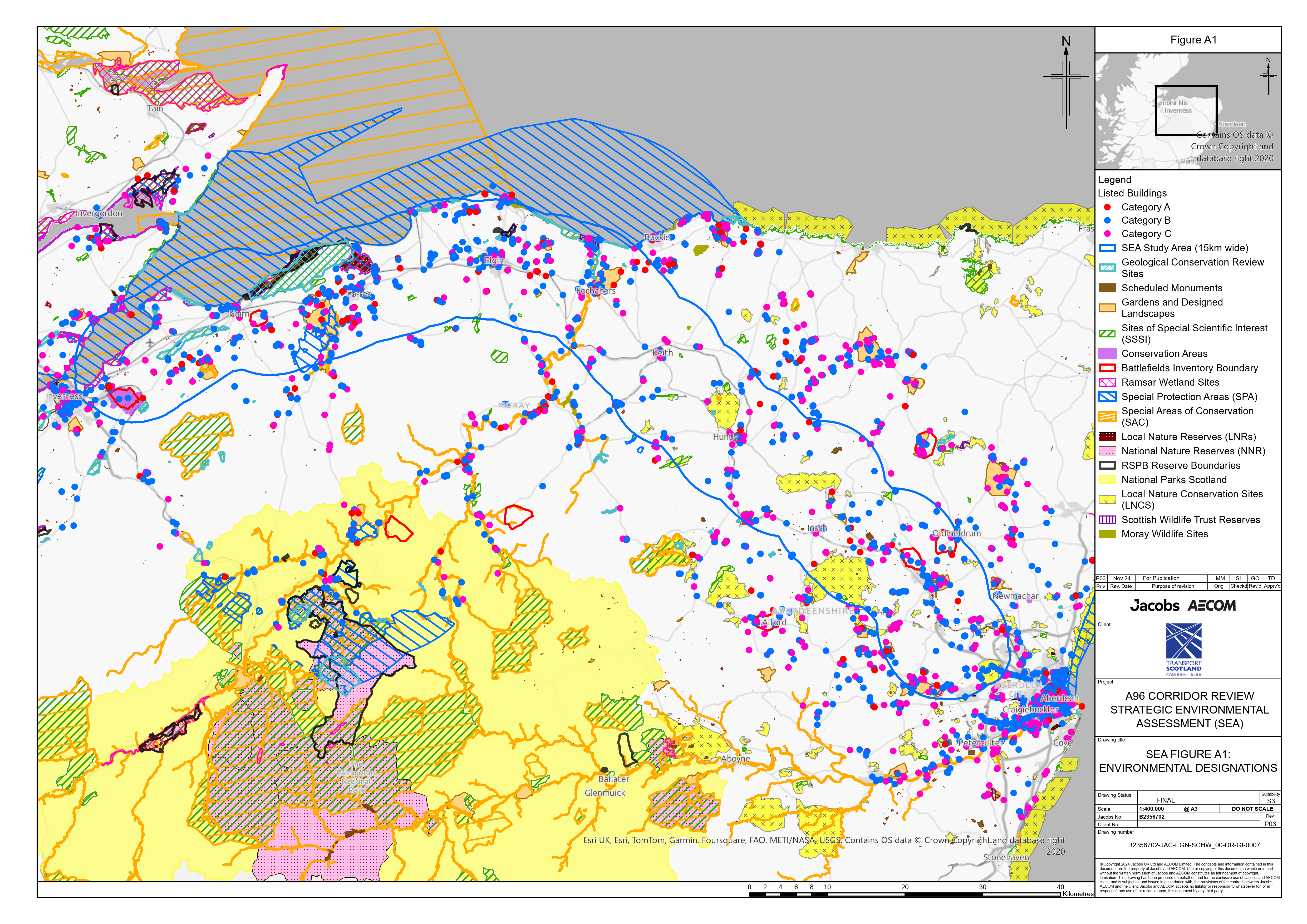Click the Moray Wildlife Sites olive swatch
Screen dimensions: 1307x924
(1107, 534)
